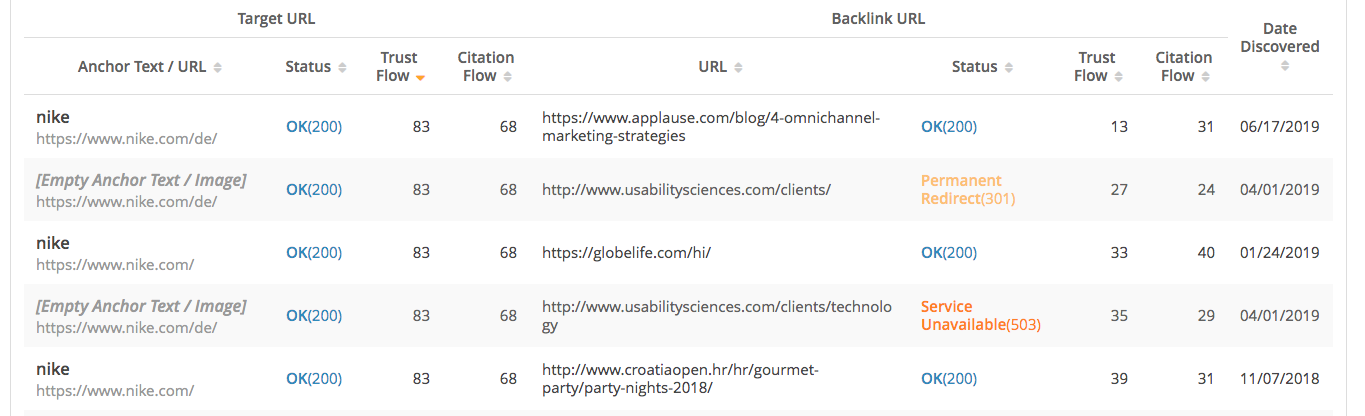Sort by the Target URL Status column
The image size is (1365, 416).
[x=342, y=67]
